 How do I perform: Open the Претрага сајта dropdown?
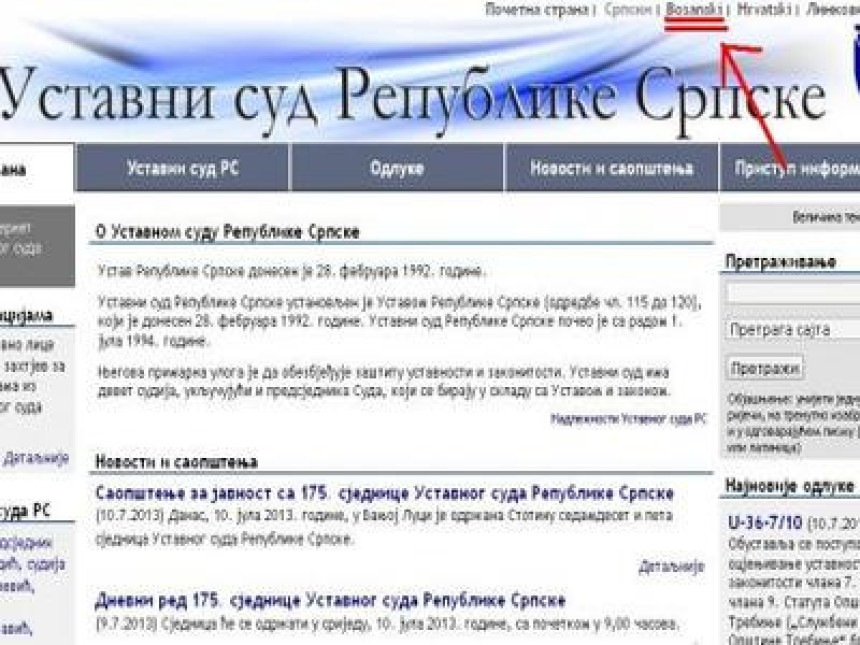coord(793,330)
